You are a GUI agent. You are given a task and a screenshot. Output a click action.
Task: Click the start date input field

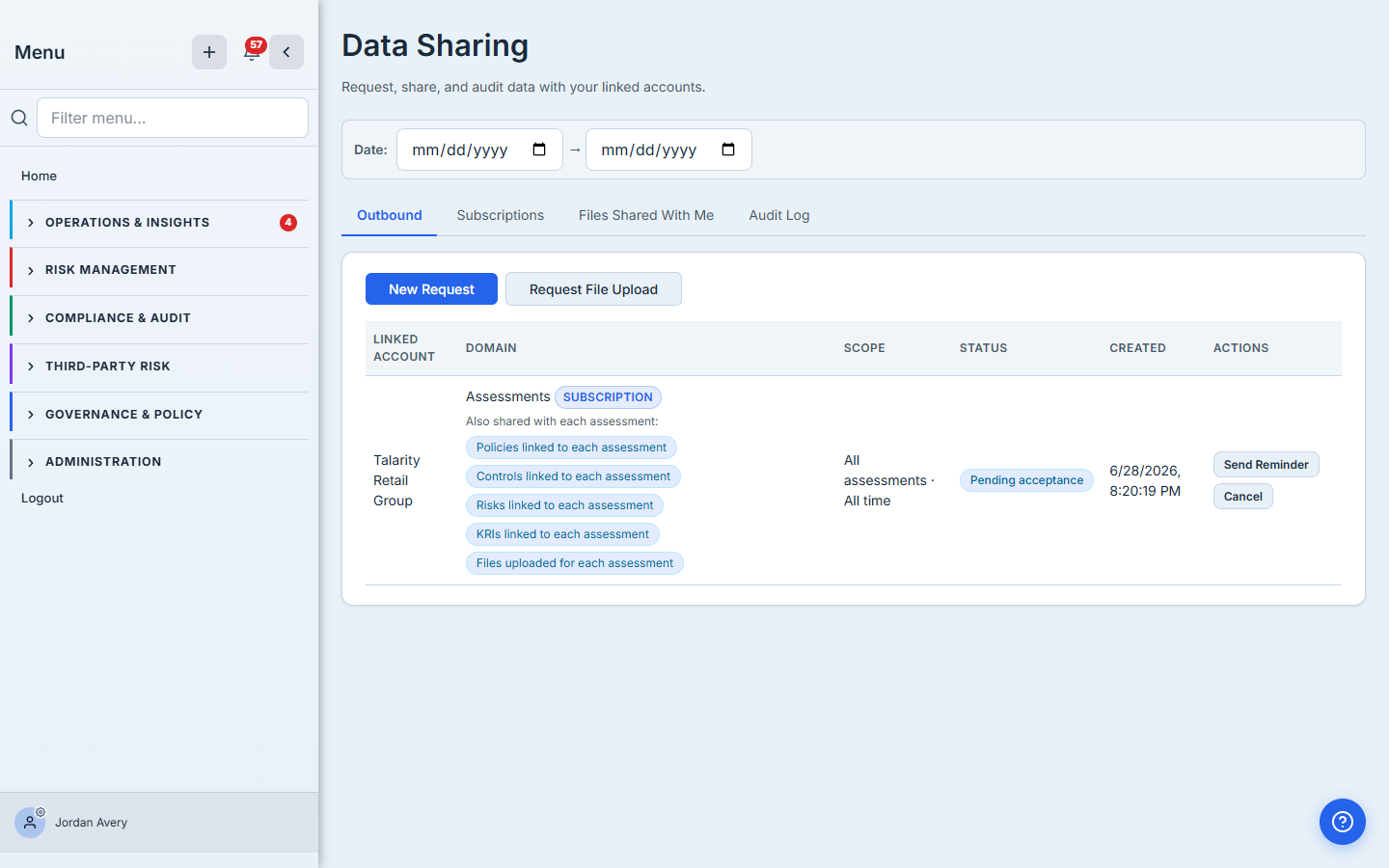pos(479,149)
